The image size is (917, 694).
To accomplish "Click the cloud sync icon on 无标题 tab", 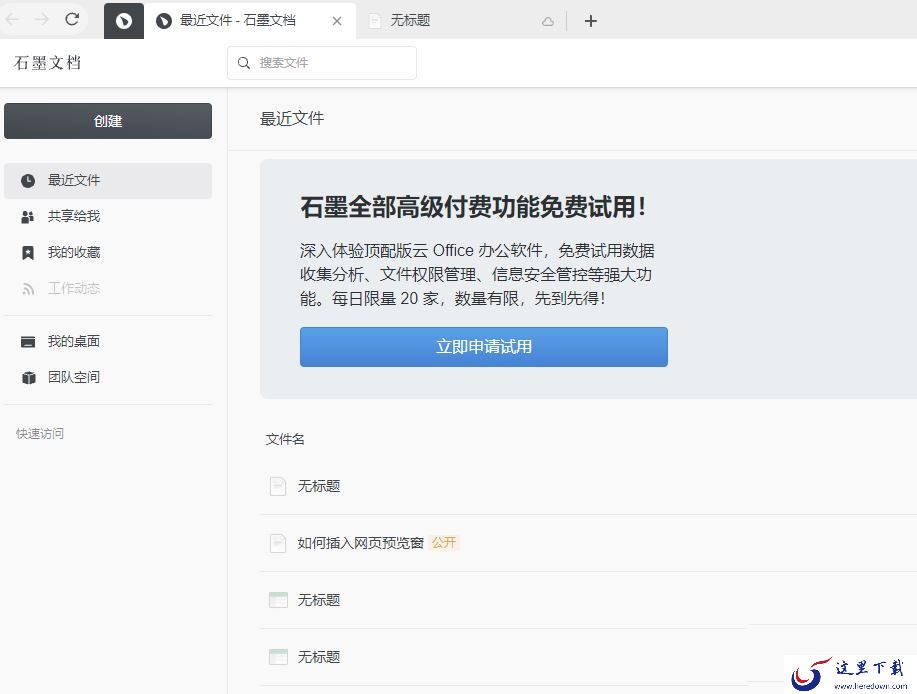I will 547,22.
